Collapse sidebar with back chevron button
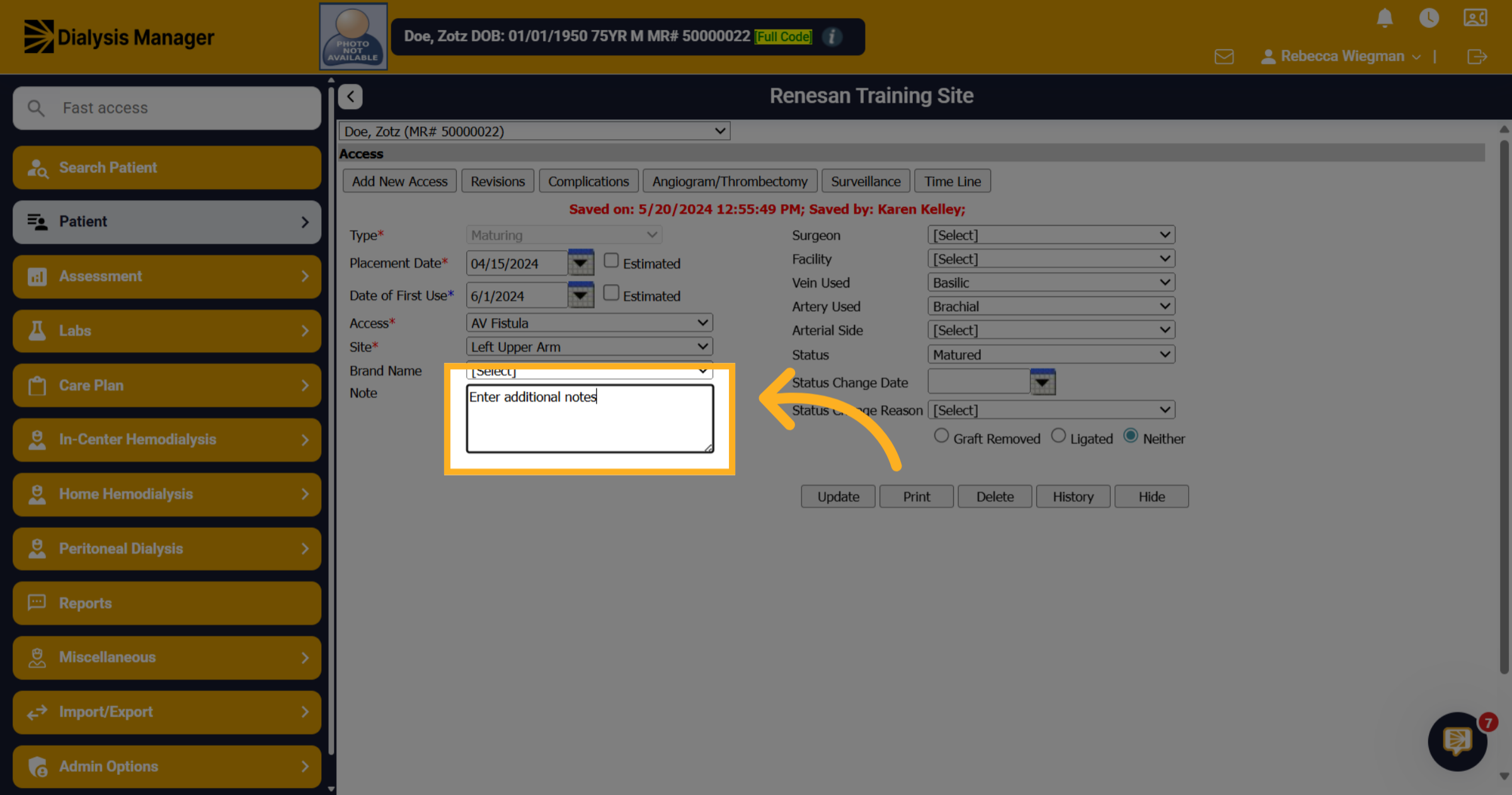This screenshot has height=795, width=1512. pos(350,96)
